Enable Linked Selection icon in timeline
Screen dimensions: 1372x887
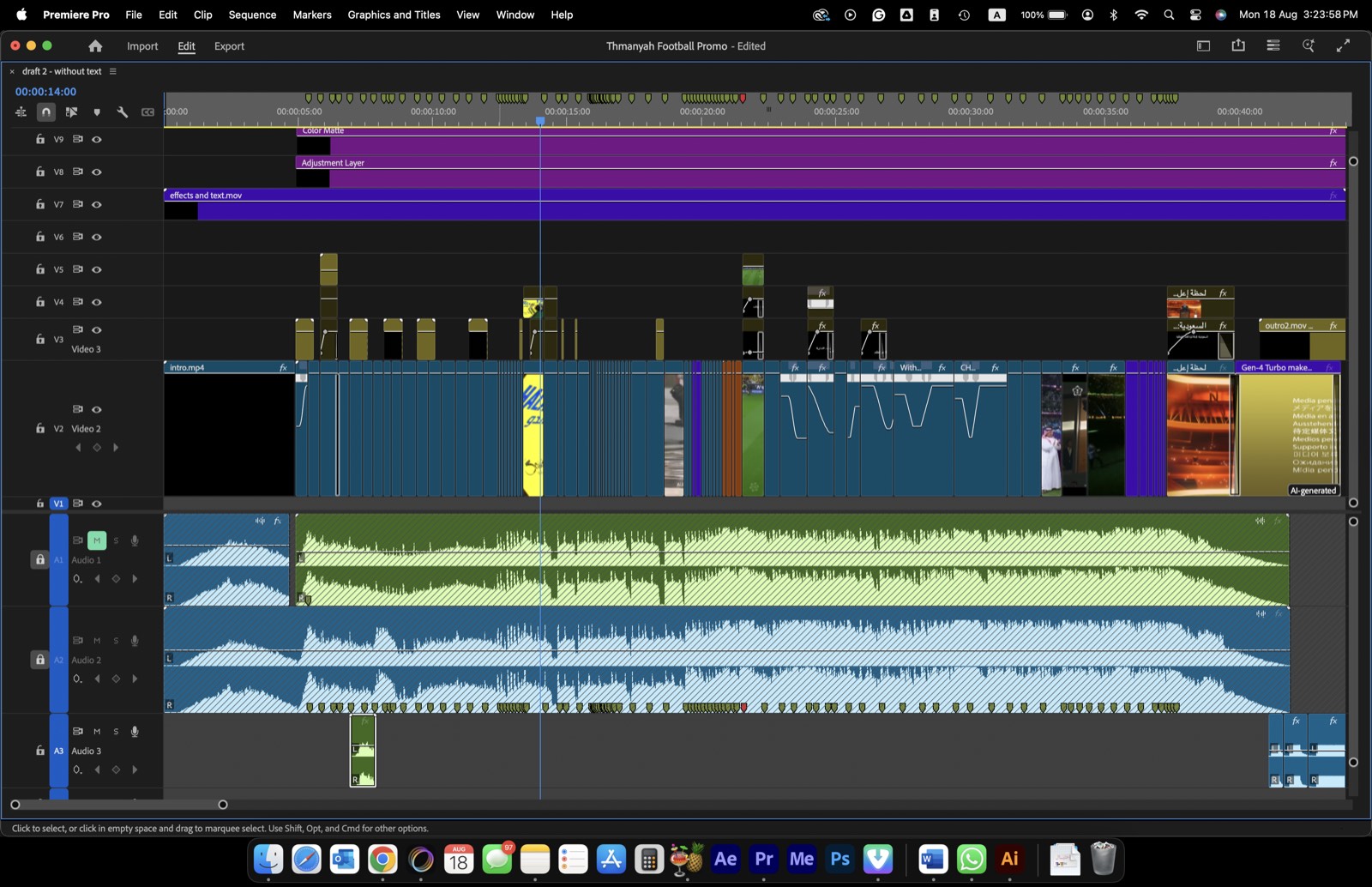pos(71,112)
